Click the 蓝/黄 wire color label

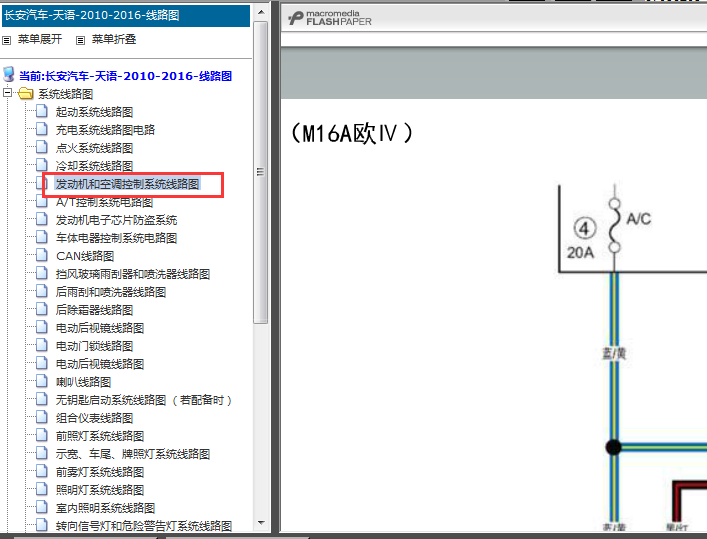[x=614, y=353]
